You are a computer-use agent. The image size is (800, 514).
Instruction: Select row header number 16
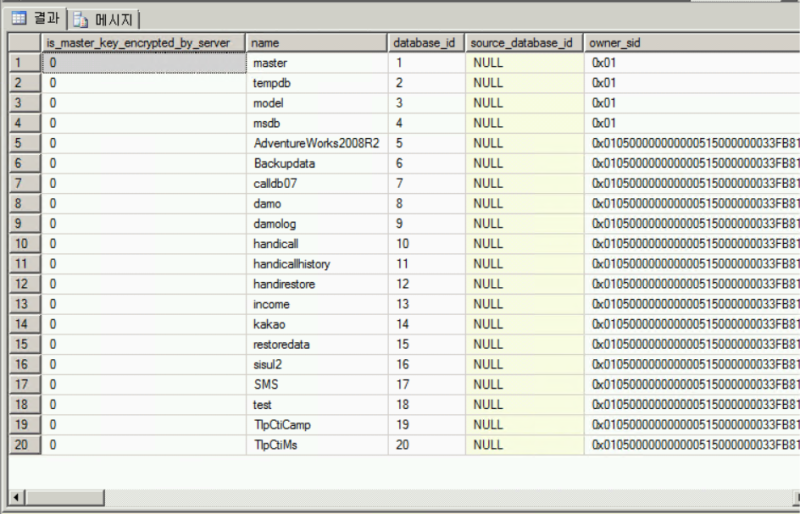pyautogui.click(x=24, y=364)
